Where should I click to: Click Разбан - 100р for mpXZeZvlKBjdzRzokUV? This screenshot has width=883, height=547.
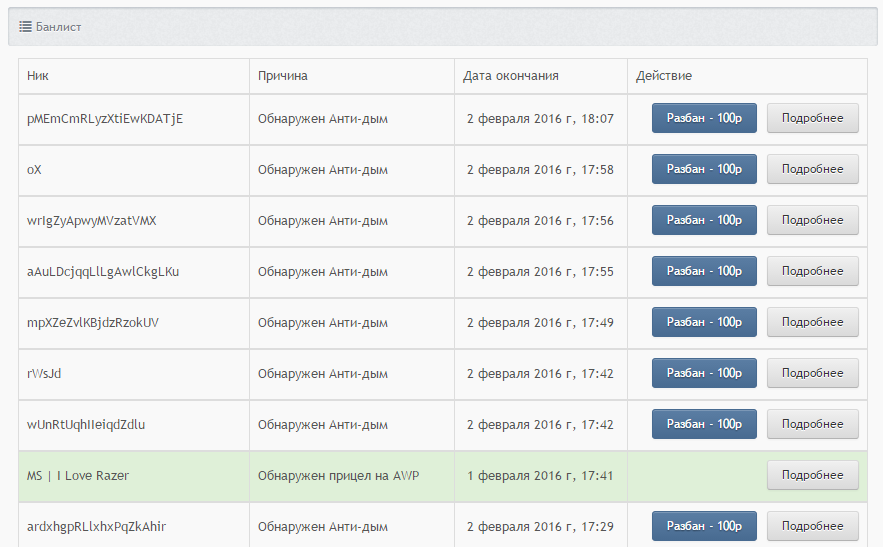(x=704, y=322)
